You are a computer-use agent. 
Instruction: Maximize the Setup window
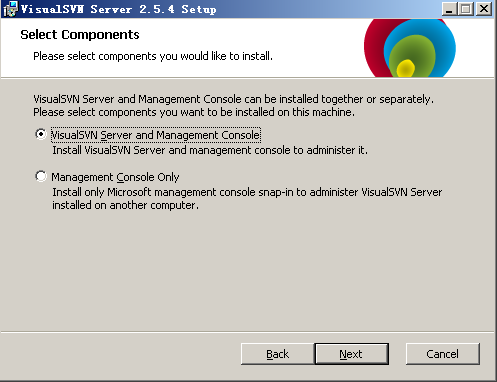[x=466, y=9]
